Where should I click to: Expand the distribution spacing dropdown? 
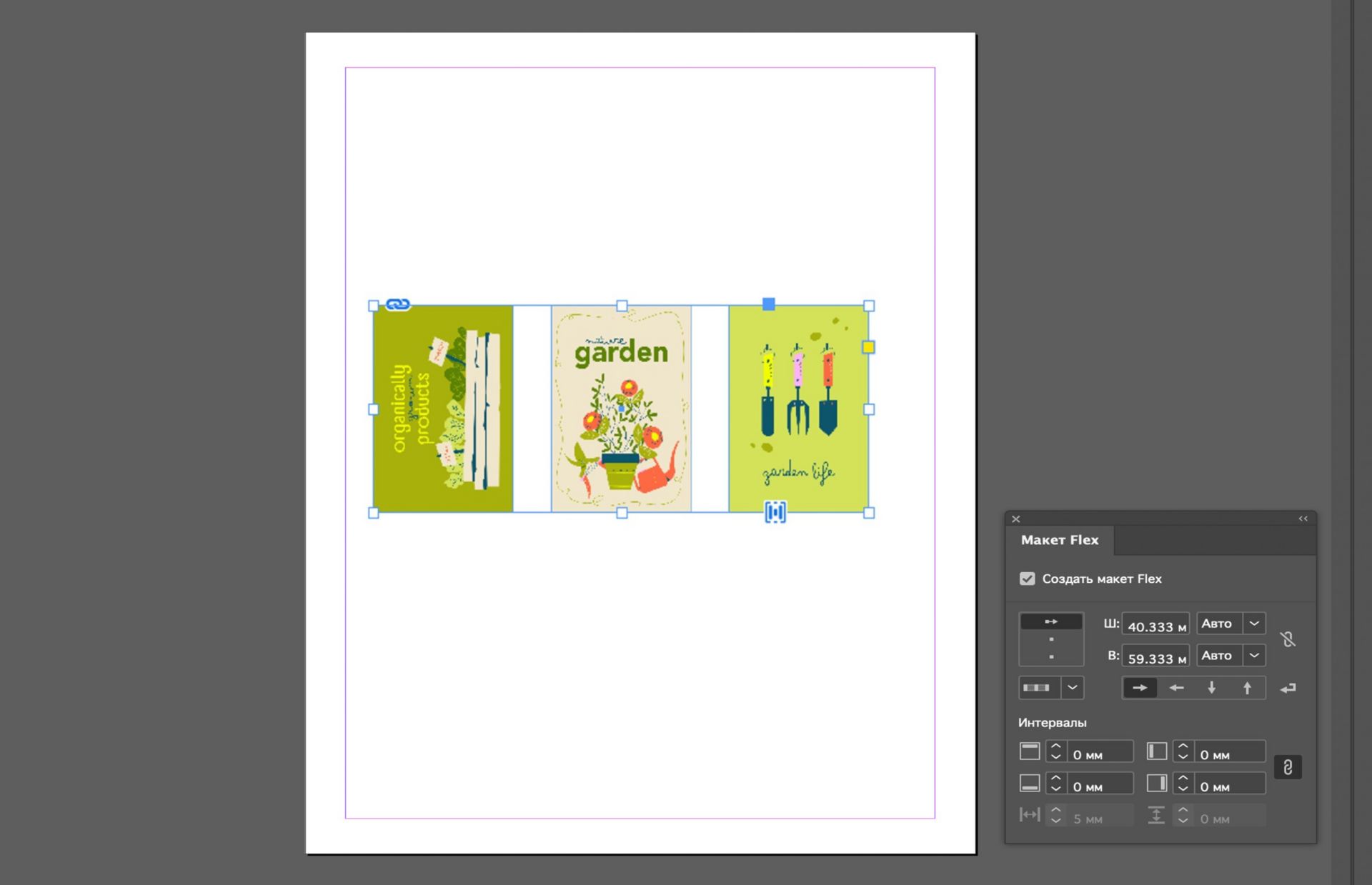click(x=1072, y=688)
